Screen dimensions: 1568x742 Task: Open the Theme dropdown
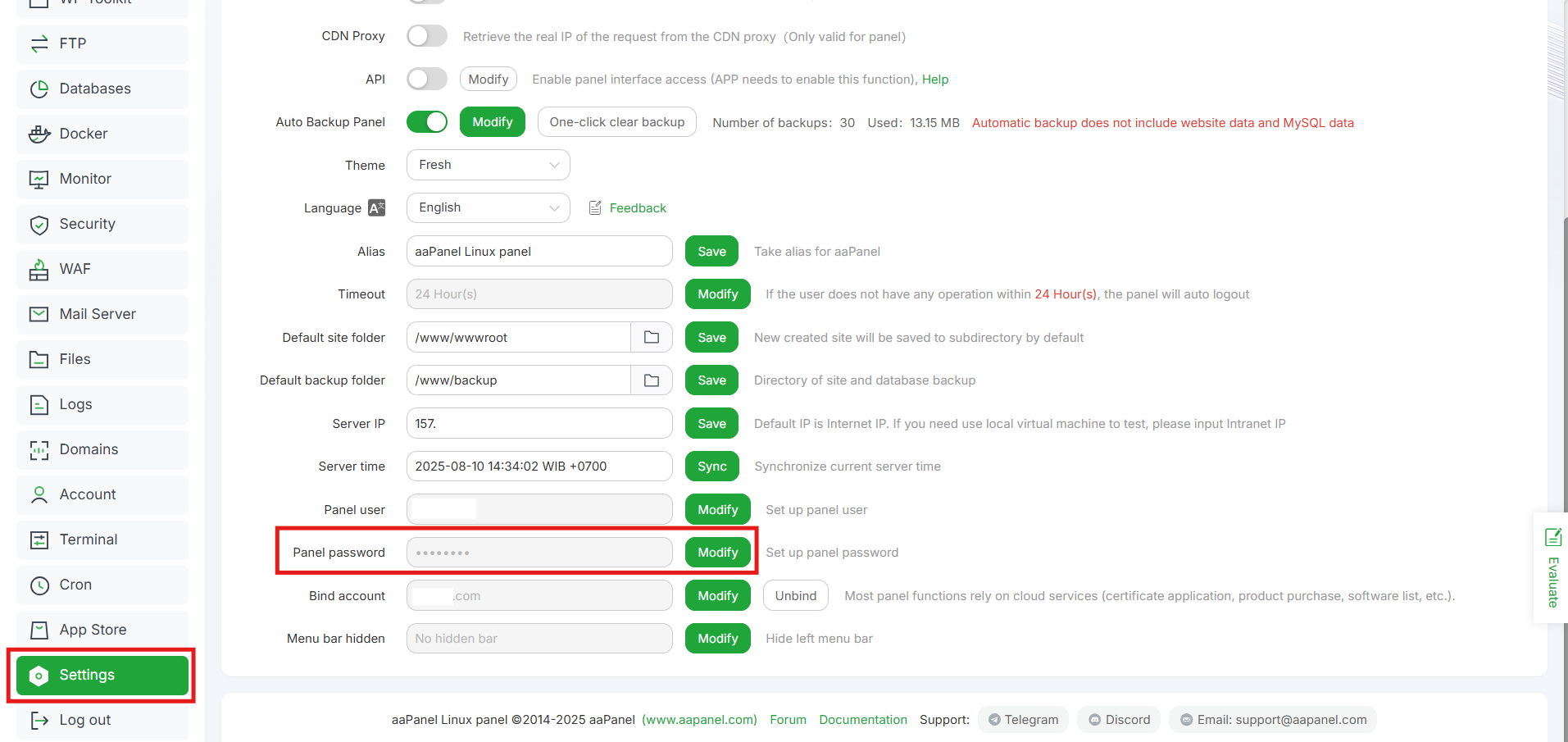488,165
